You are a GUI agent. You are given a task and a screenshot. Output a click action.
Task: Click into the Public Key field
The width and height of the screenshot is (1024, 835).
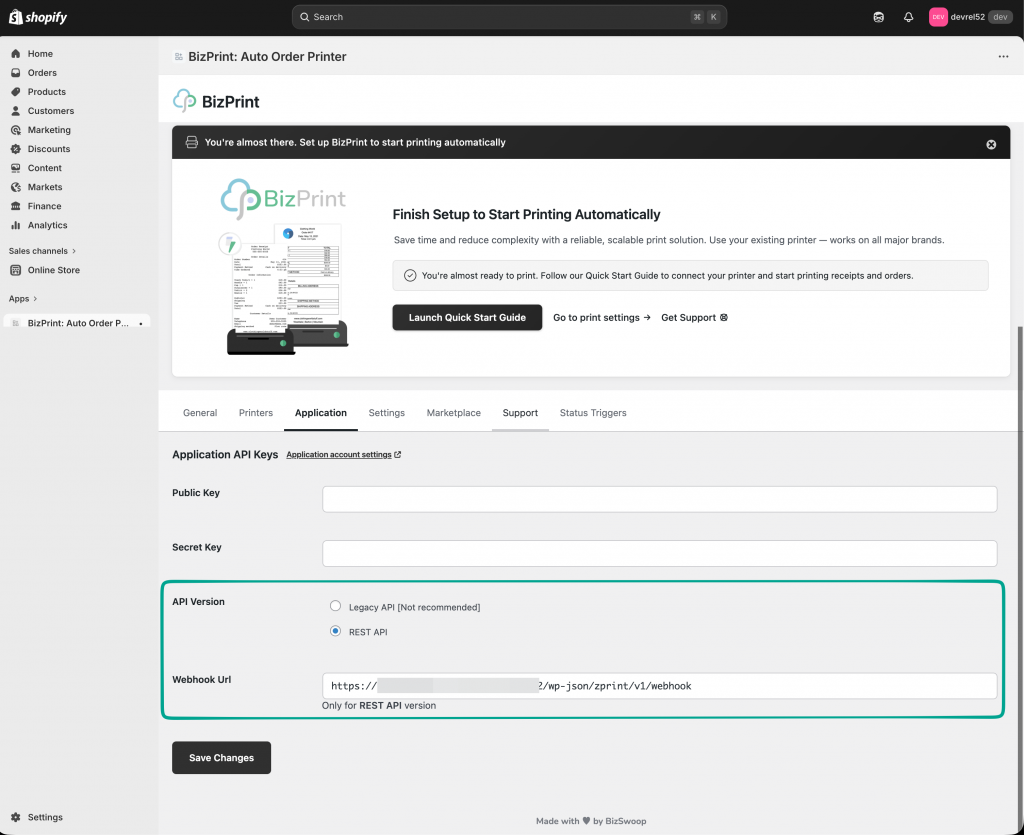point(659,499)
